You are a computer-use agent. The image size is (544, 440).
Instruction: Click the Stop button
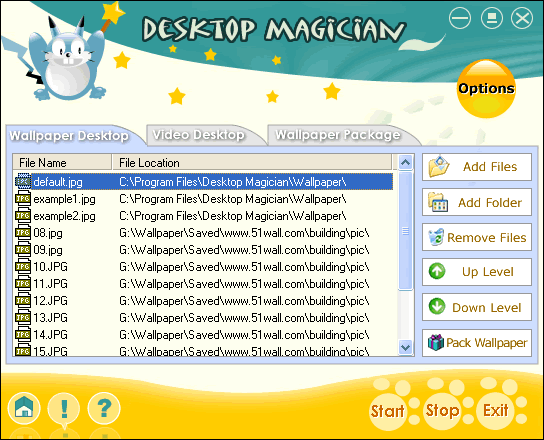click(442, 411)
